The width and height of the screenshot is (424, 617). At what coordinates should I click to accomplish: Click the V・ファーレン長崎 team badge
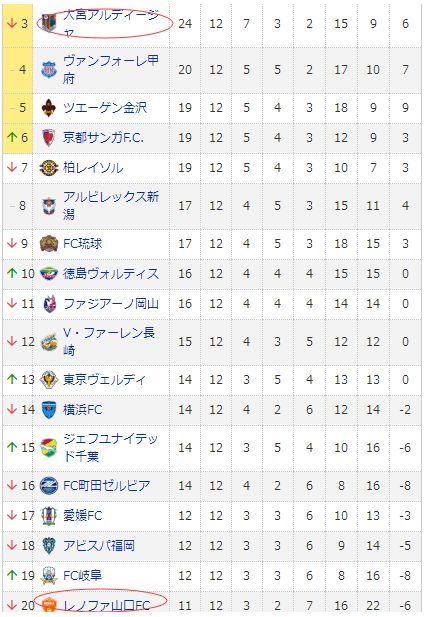coord(49,342)
